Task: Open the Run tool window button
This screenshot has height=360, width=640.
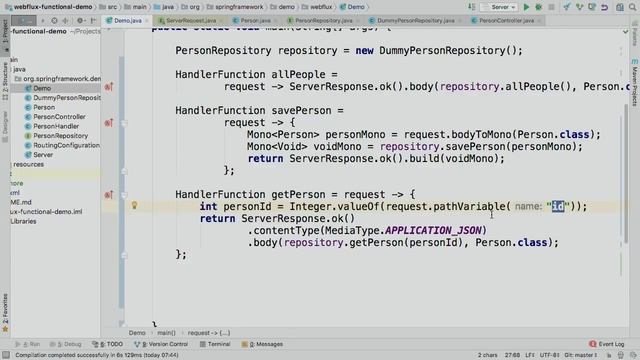Action: pyautogui.click(x=28, y=344)
